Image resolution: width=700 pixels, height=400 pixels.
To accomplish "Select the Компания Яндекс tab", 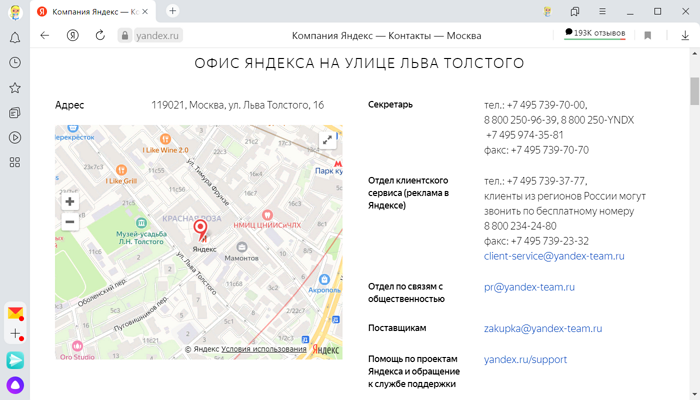I will coord(93,12).
